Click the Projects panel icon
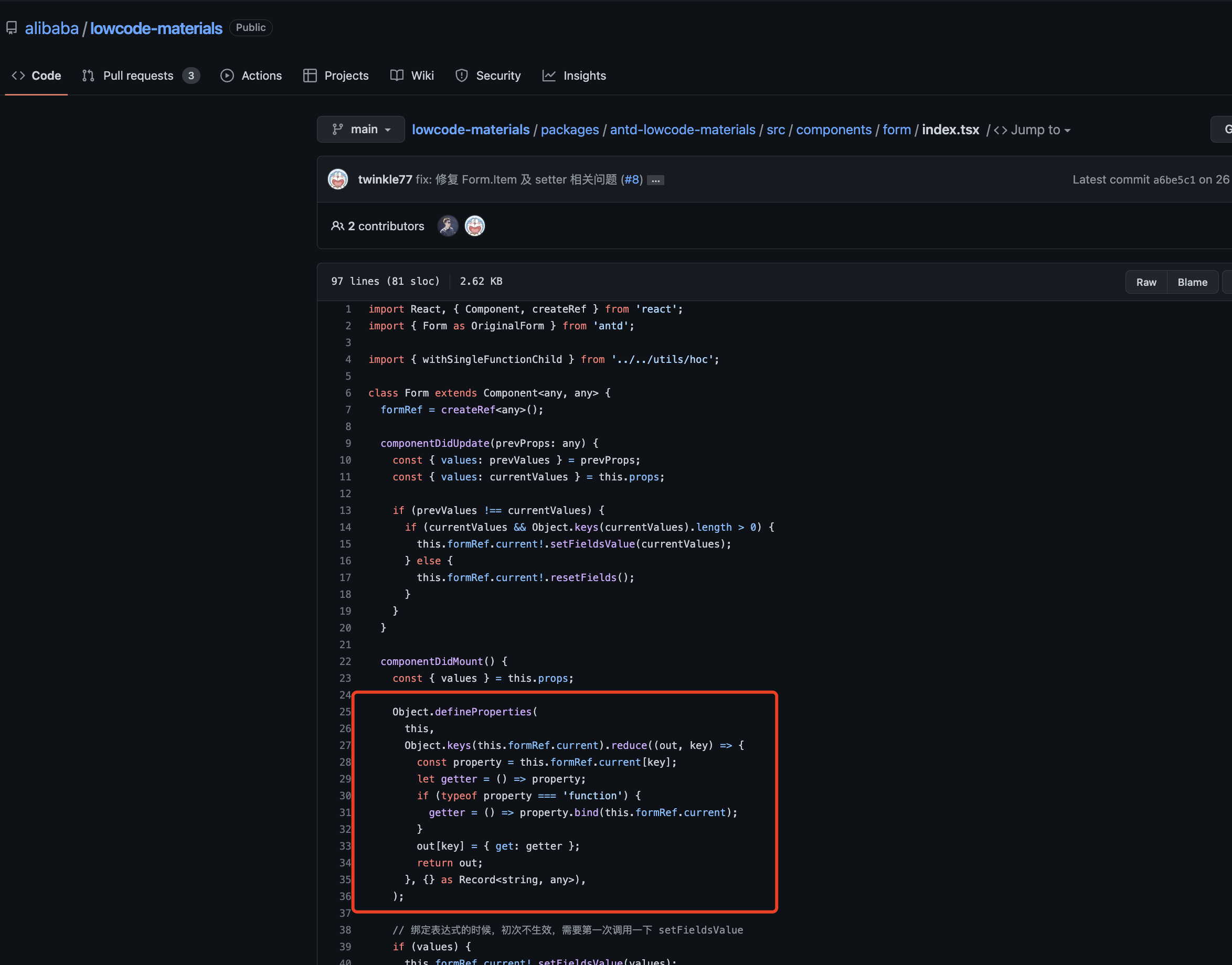1232x965 pixels. 310,75
